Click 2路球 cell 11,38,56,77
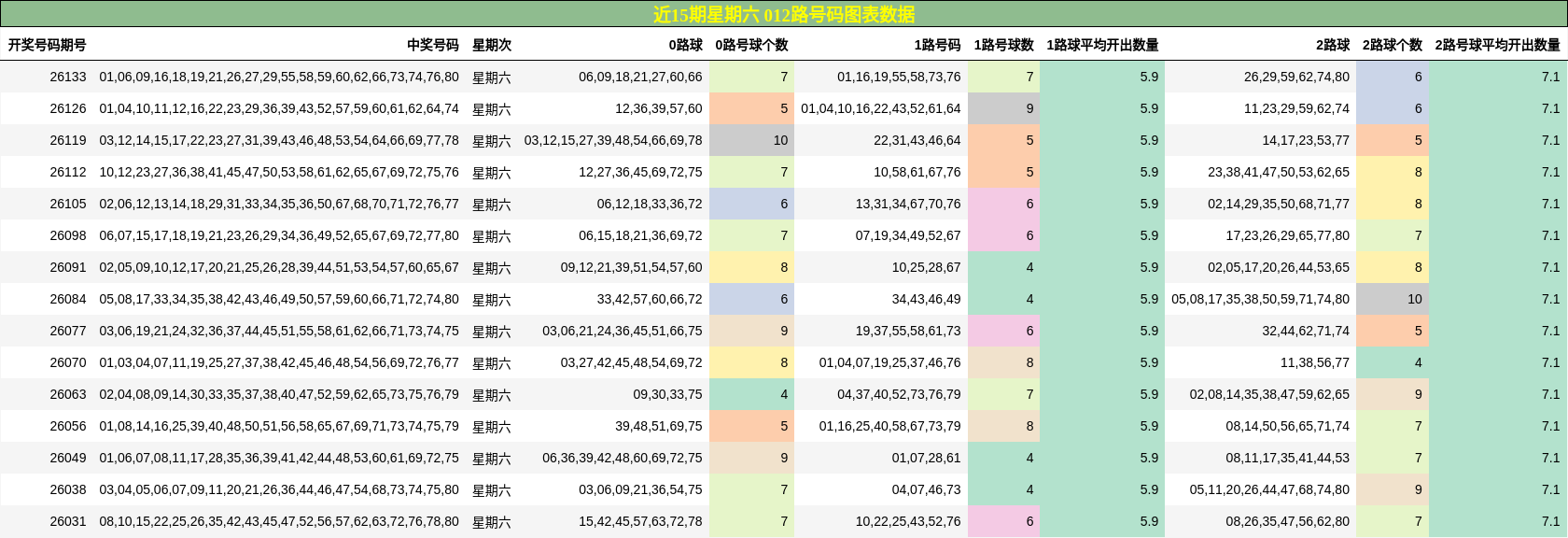 1315,362
